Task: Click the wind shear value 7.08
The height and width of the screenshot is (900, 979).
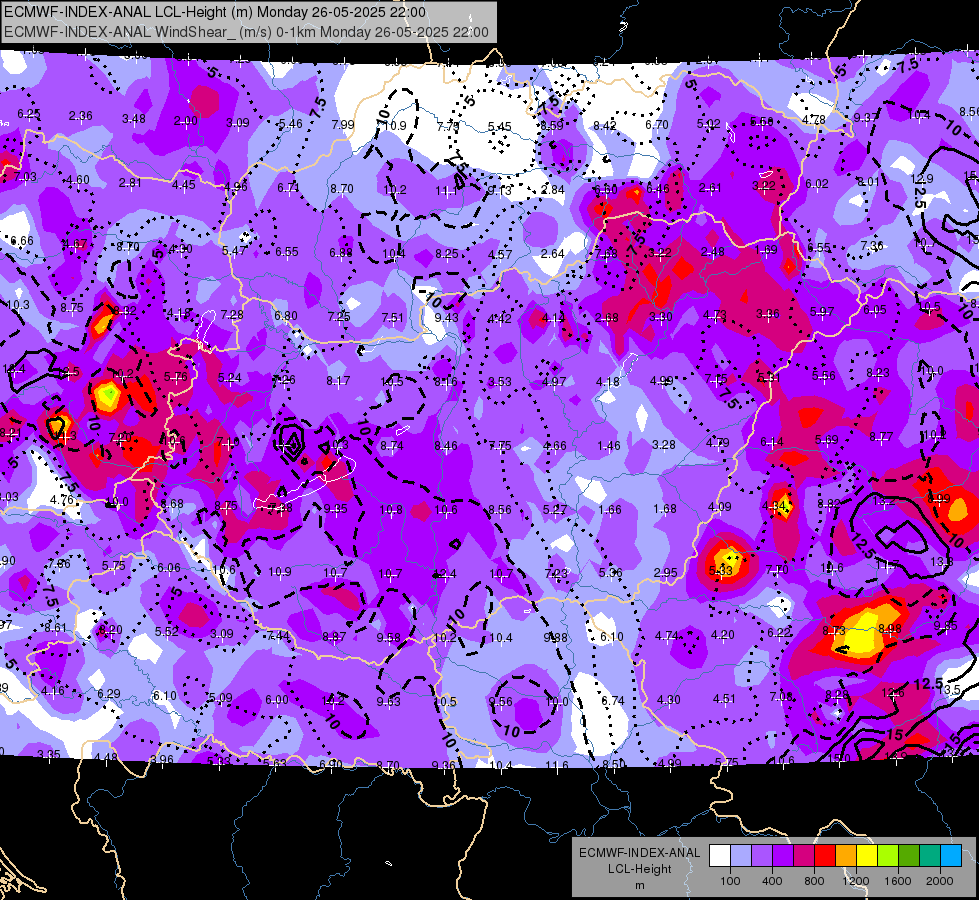Action: coord(781,696)
